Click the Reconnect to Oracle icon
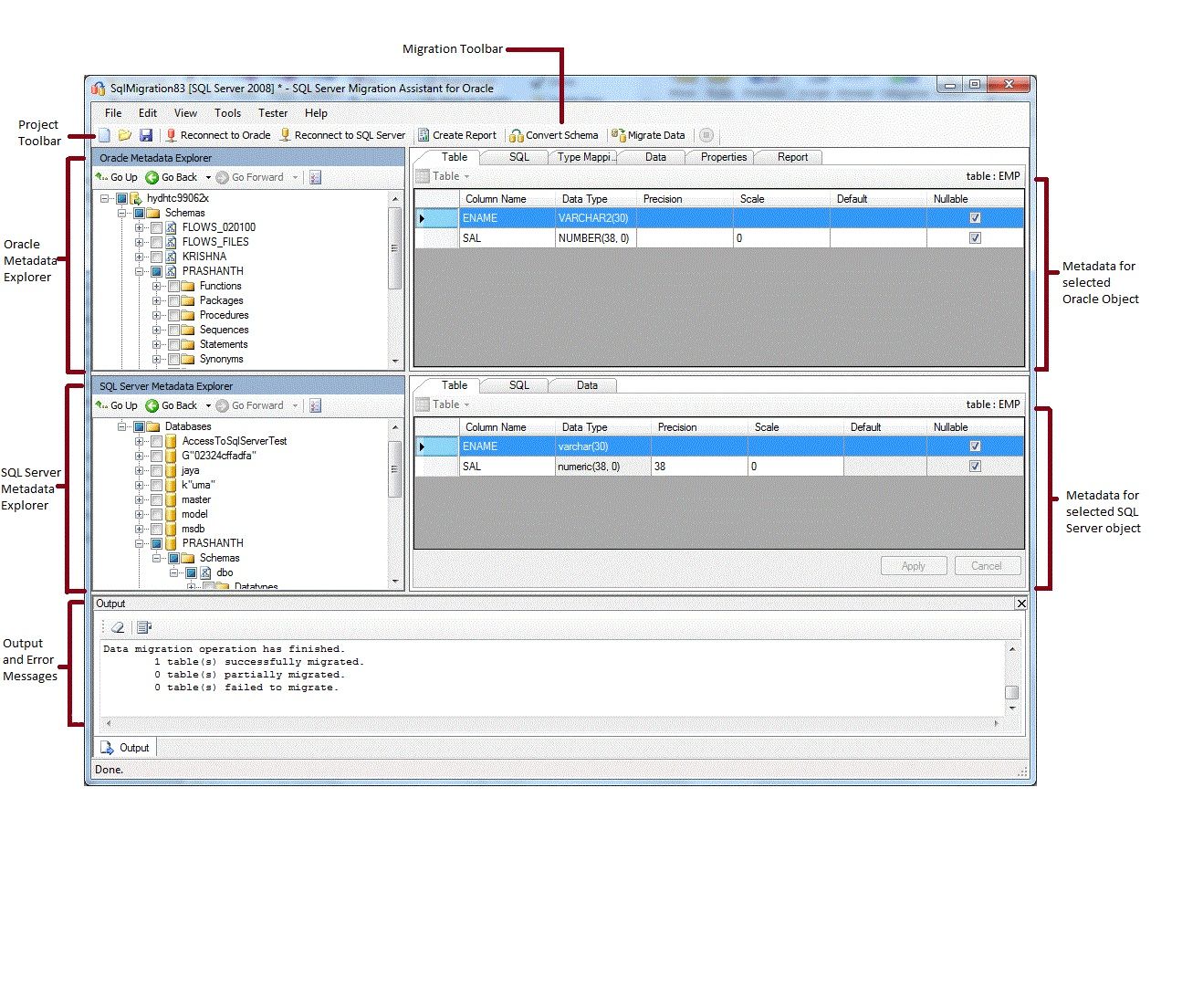This screenshot has height=1008, width=1203. pos(170,134)
